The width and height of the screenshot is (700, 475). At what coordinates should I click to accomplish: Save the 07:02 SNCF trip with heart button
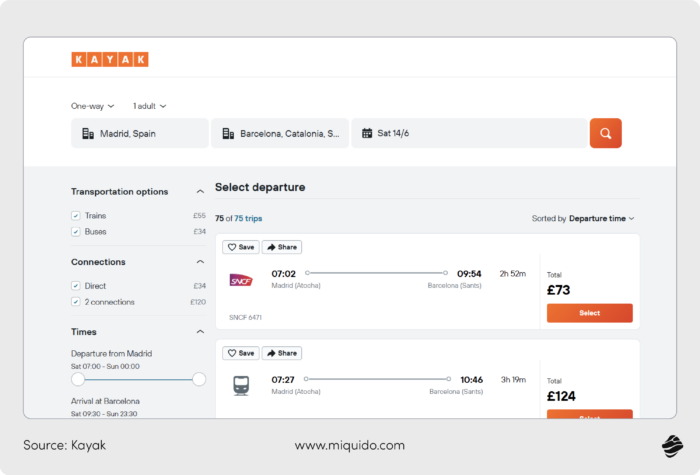click(241, 247)
